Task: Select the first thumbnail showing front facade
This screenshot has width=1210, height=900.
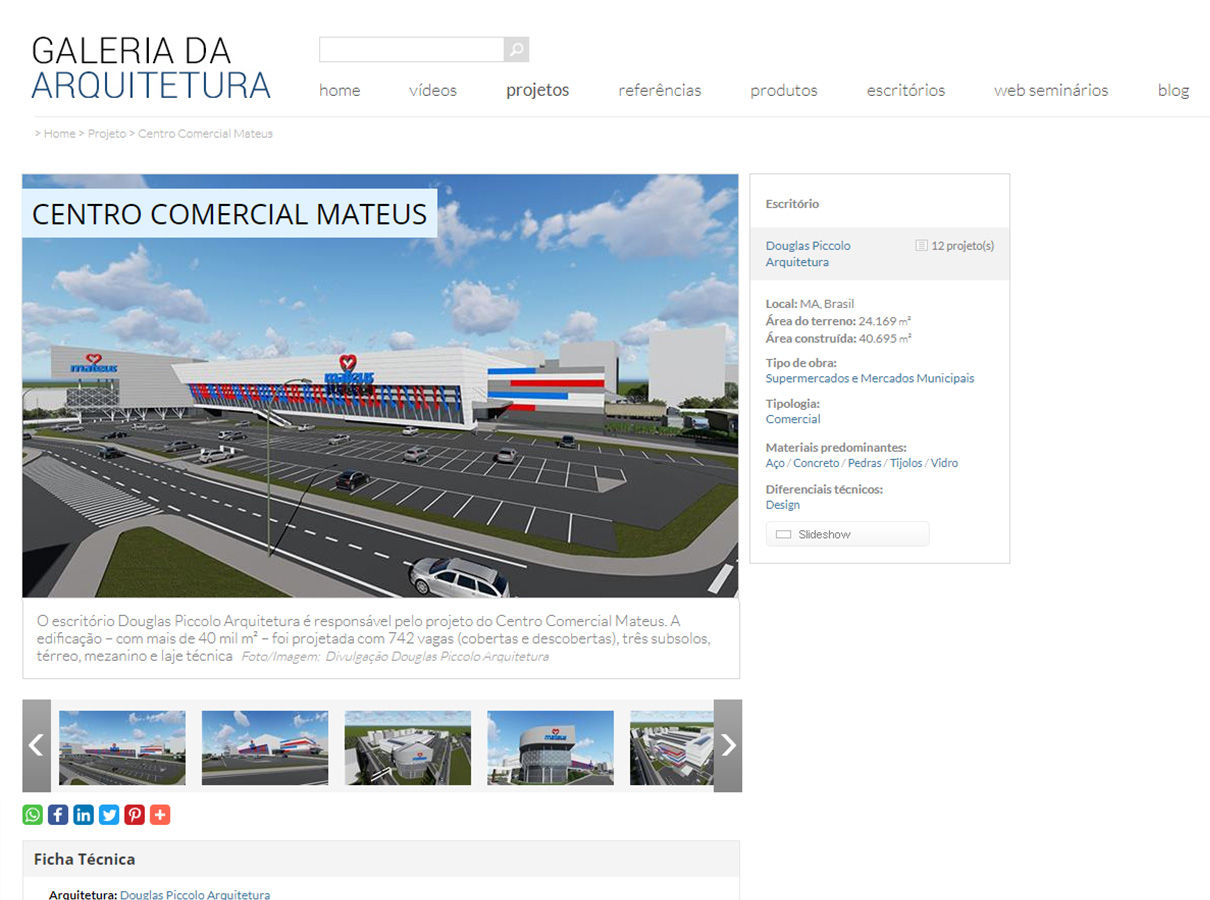Action: (122, 748)
